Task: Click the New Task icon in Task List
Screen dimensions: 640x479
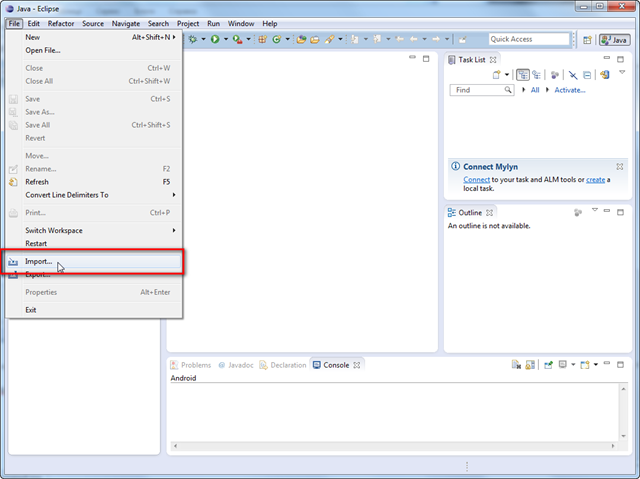Action: pyautogui.click(x=496, y=75)
